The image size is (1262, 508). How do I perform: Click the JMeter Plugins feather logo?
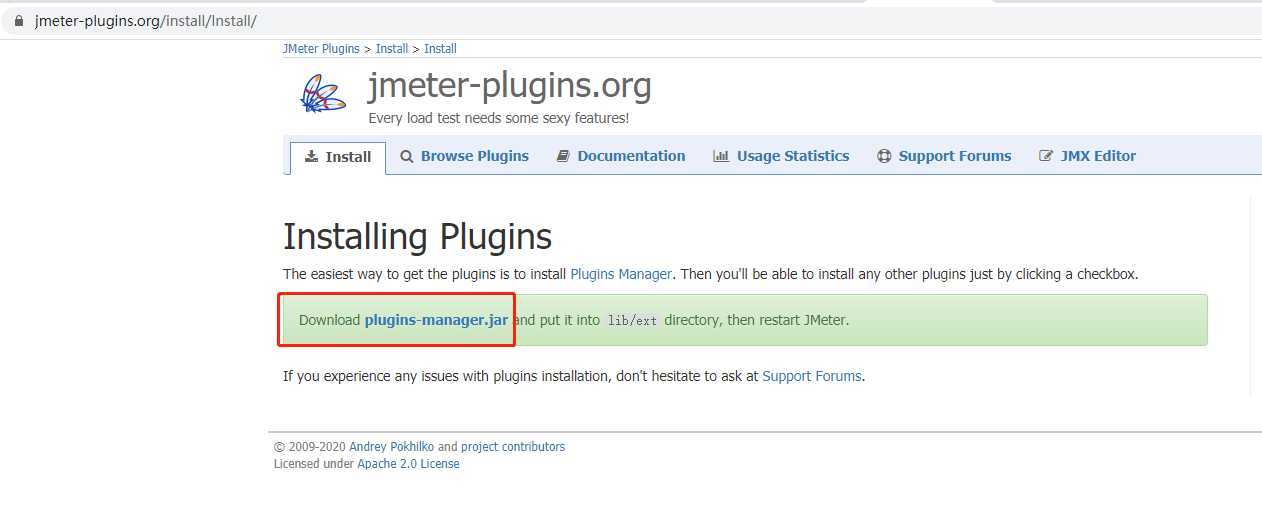323,94
